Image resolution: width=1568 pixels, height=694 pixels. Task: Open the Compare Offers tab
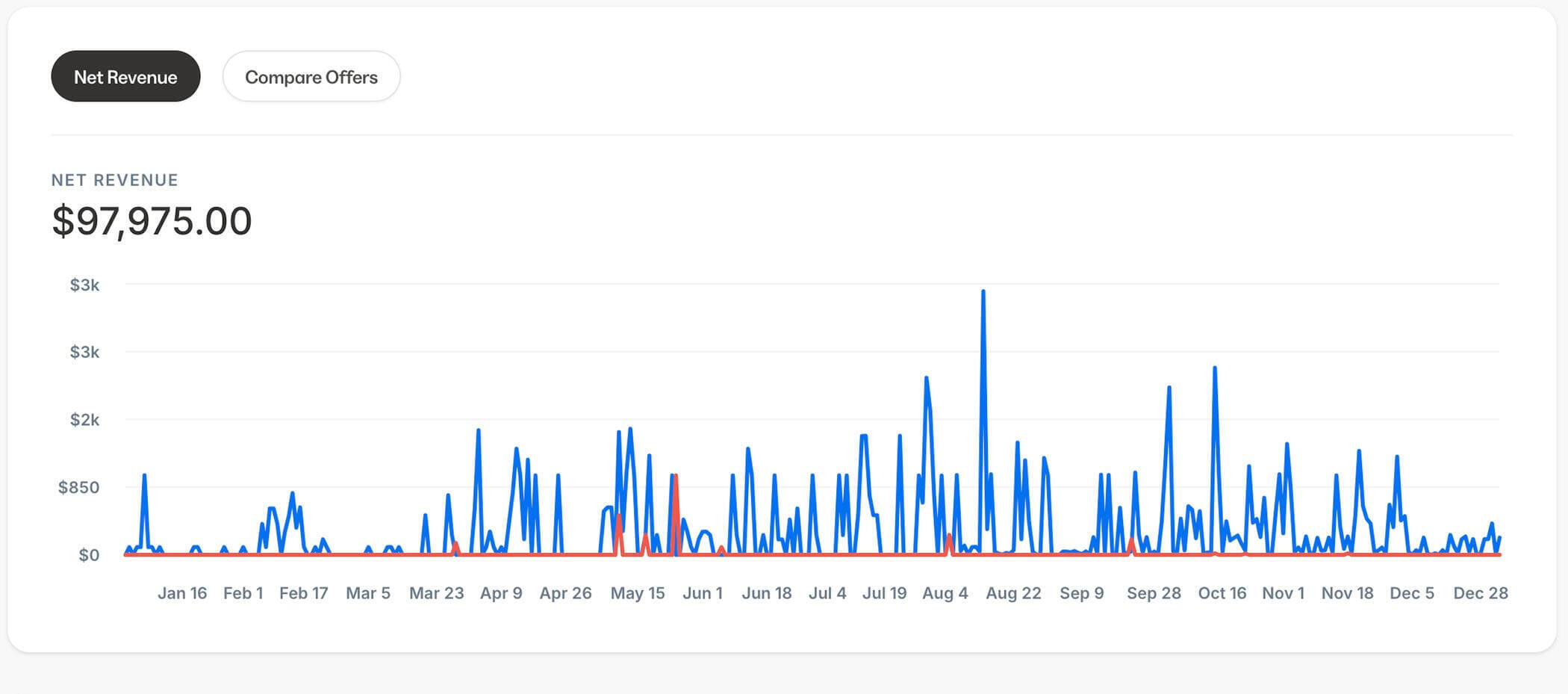tap(311, 77)
